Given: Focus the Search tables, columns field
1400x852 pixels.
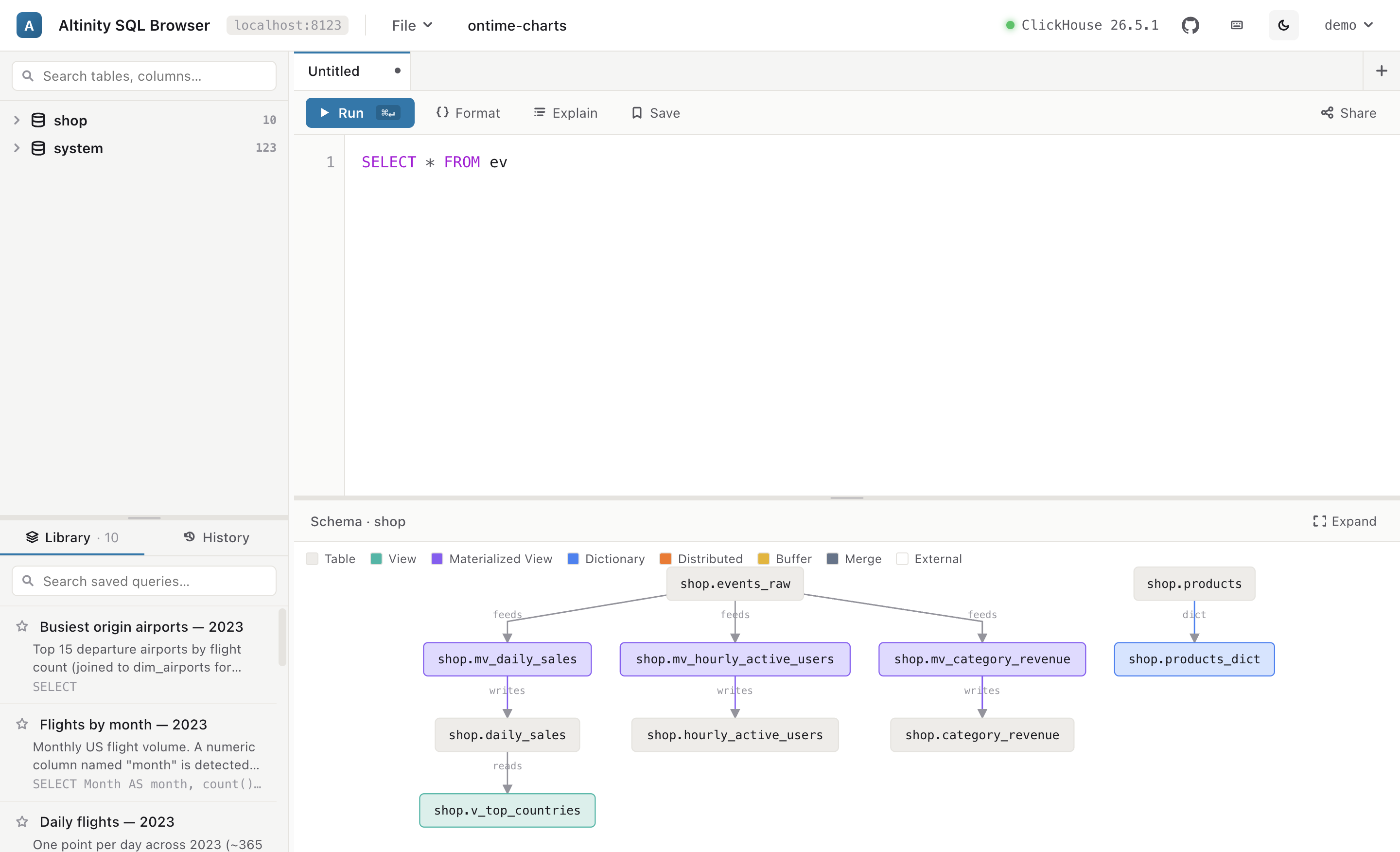Looking at the screenshot, I should click(144, 75).
